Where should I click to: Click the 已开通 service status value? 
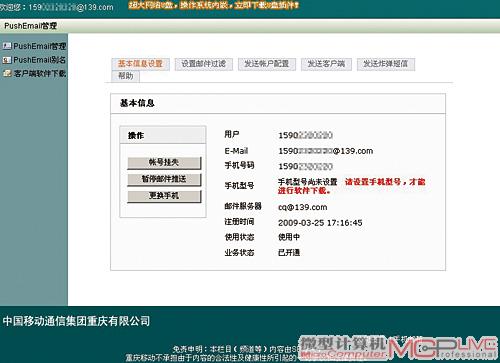pyautogui.click(x=289, y=253)
